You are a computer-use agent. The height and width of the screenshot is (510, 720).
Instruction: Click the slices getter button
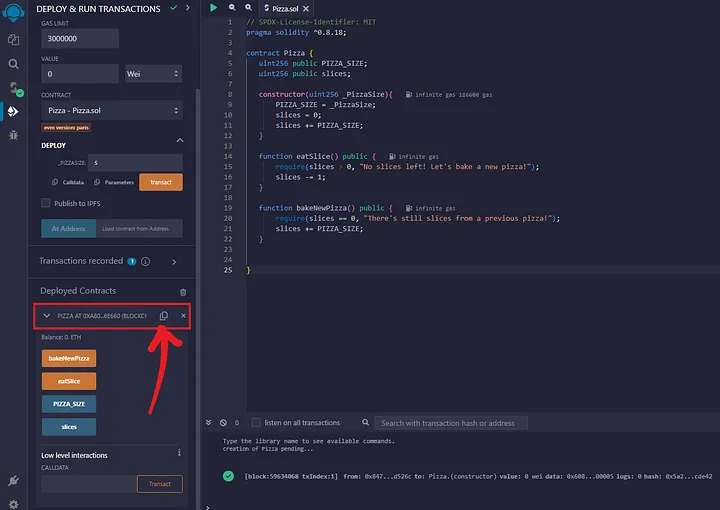pyautogui.click(x=69, y=427)
